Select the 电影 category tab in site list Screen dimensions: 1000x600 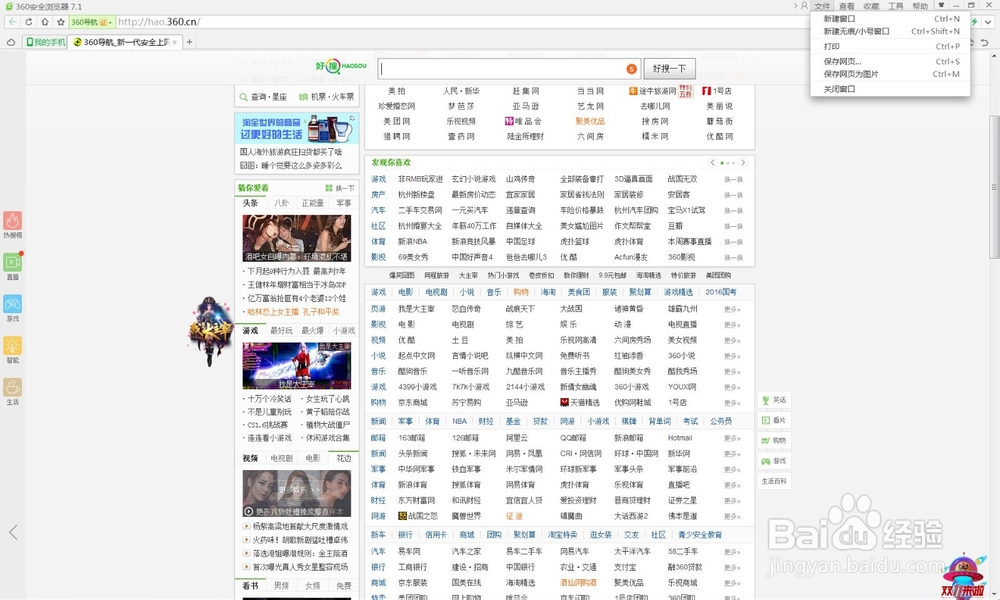coord(406,292)
